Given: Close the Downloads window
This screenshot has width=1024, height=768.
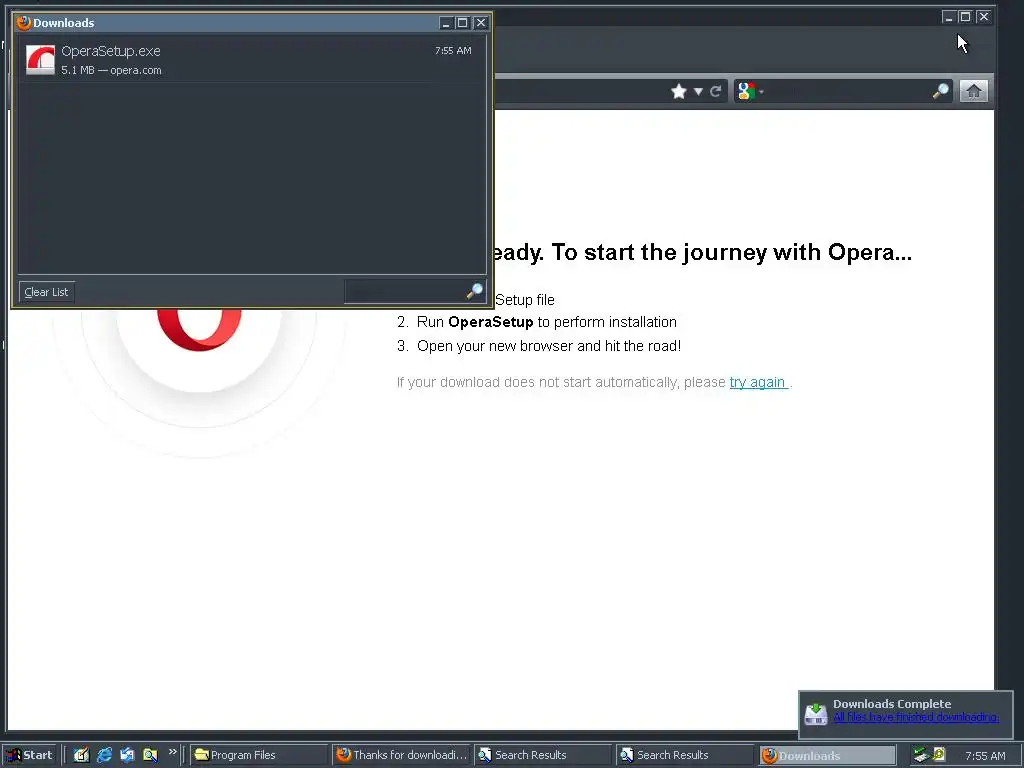Looking at the screenshot, I should pos(481,23).
